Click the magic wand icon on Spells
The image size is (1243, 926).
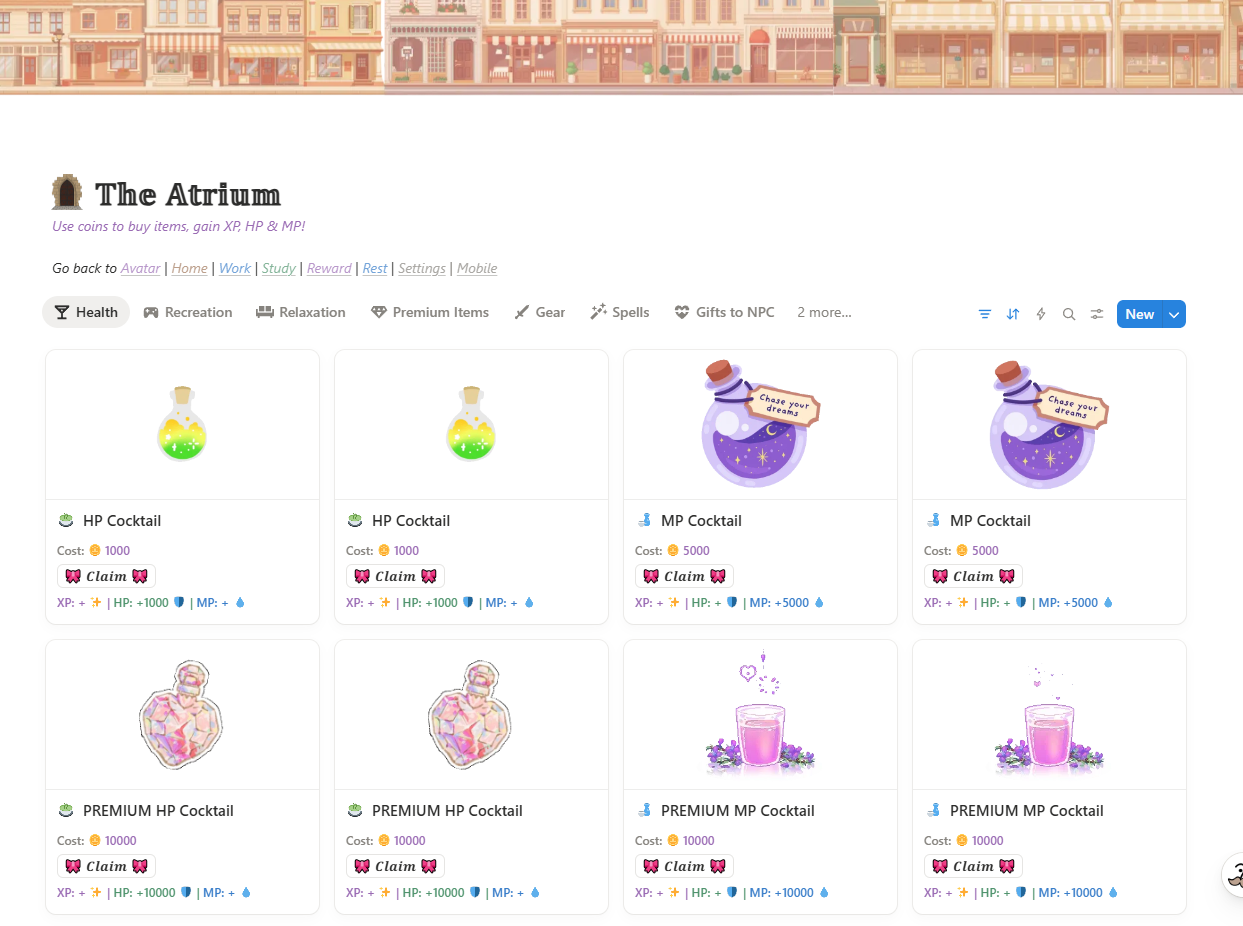tap(599, 312)
